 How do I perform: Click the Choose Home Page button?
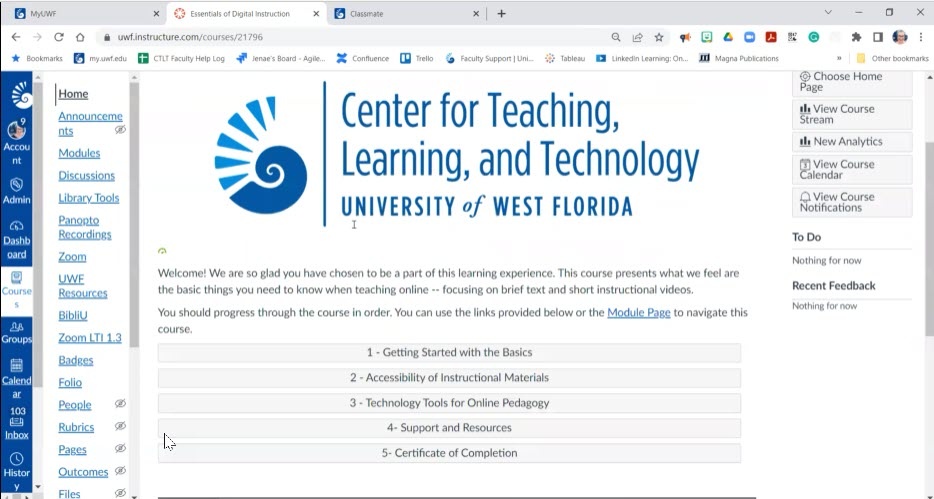pos(852,82)
